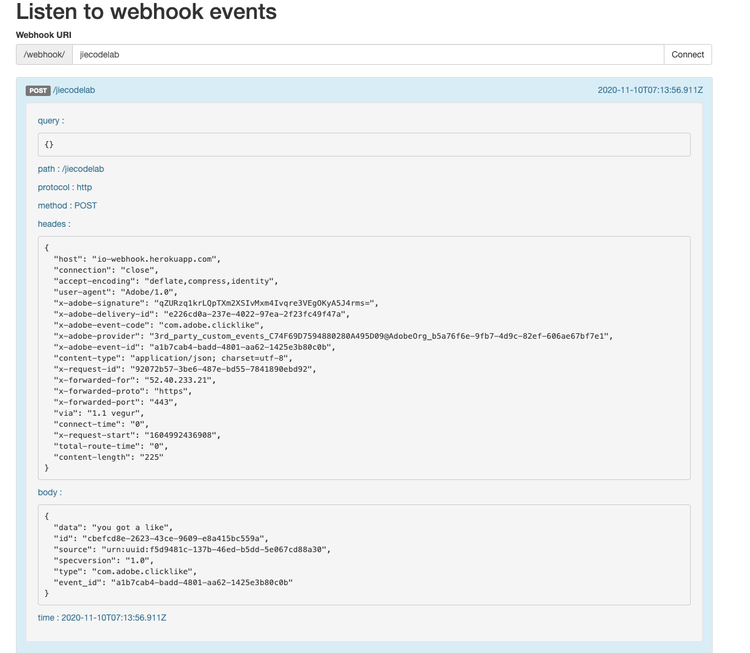The image size is (750, 653).
Task: Click the "query :" label
Action: pyautogui.click(x=51, y=121)
